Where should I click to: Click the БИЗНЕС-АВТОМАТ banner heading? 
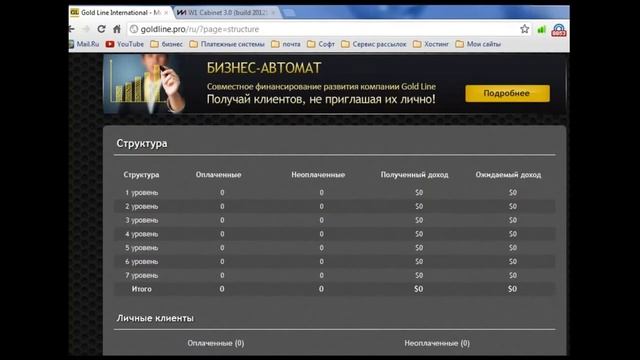coord(264,68)
